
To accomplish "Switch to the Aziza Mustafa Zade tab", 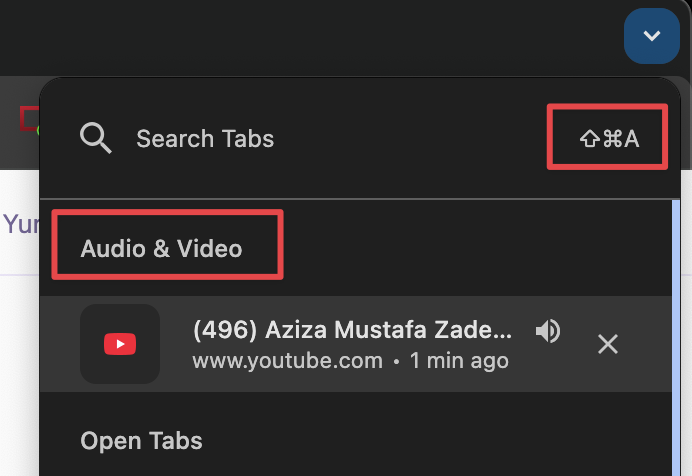I will point(351,330).
